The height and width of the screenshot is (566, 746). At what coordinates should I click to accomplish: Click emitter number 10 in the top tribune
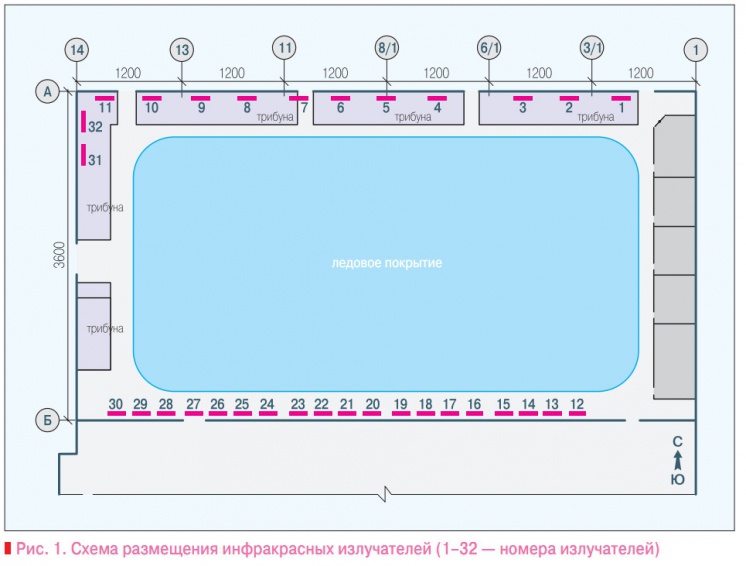click(x=152, y=107)
